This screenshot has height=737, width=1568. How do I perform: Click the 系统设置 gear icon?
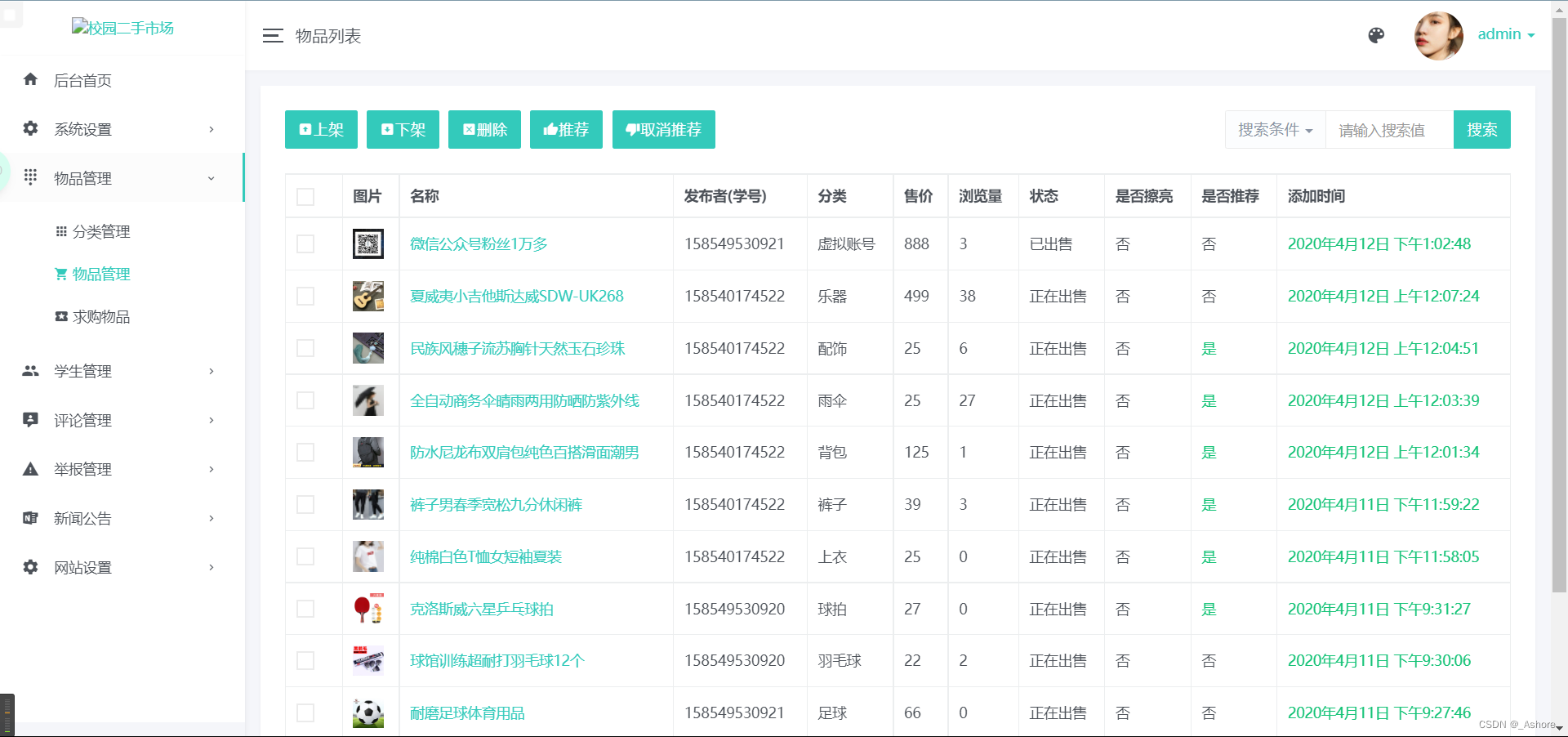(x=30, y=128)
